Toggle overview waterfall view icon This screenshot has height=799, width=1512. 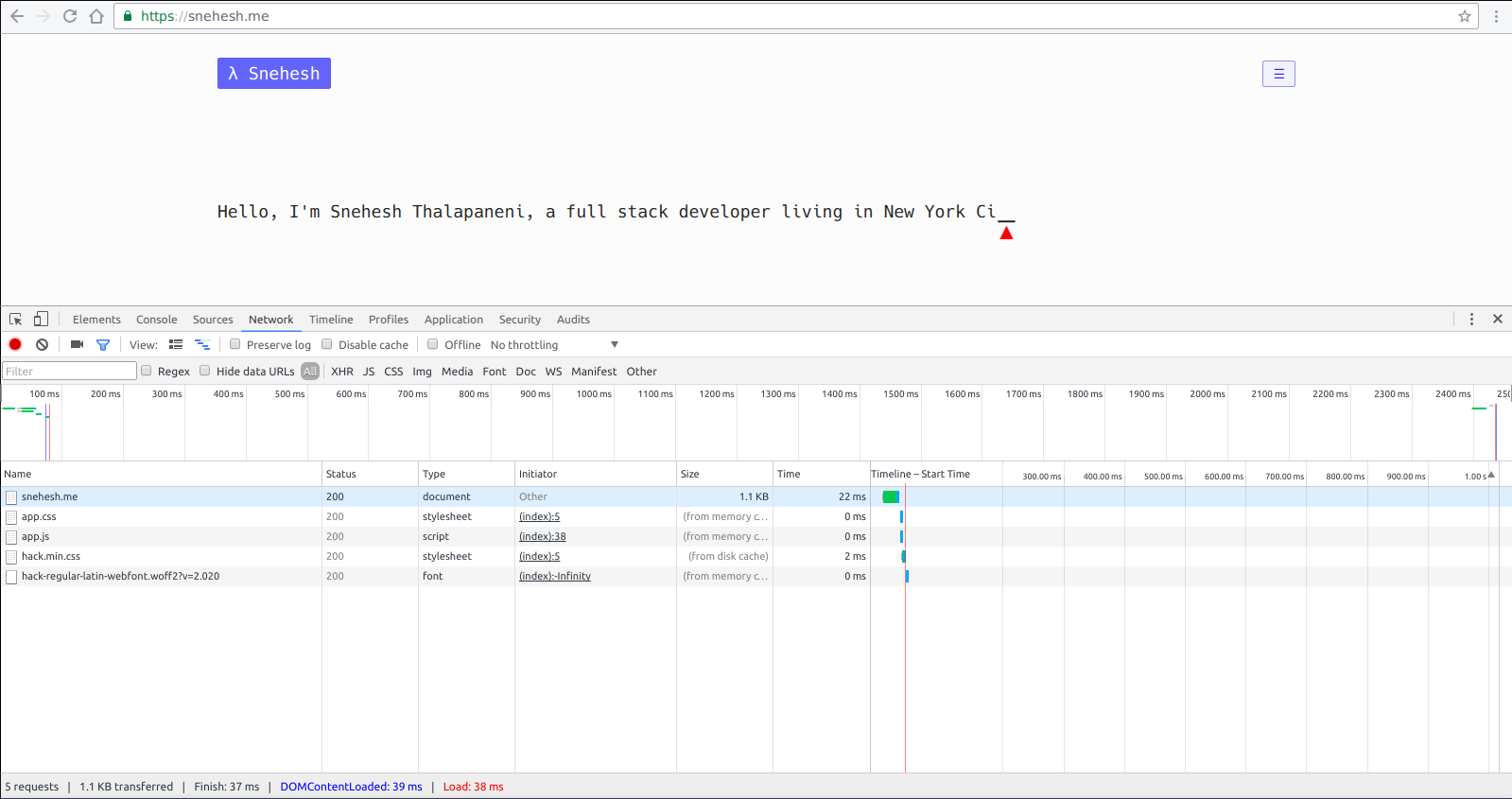[202, 344]
